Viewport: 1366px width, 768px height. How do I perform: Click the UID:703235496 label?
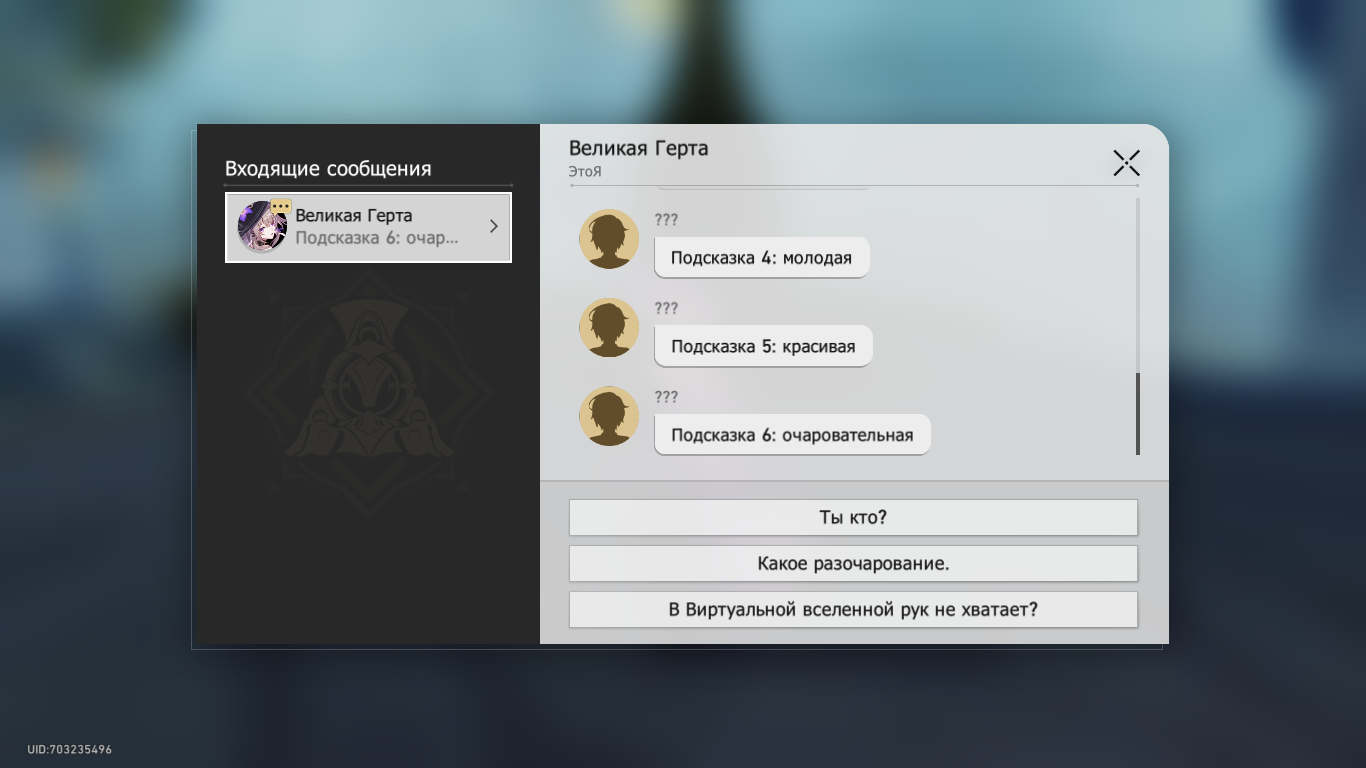click(70, 749)
